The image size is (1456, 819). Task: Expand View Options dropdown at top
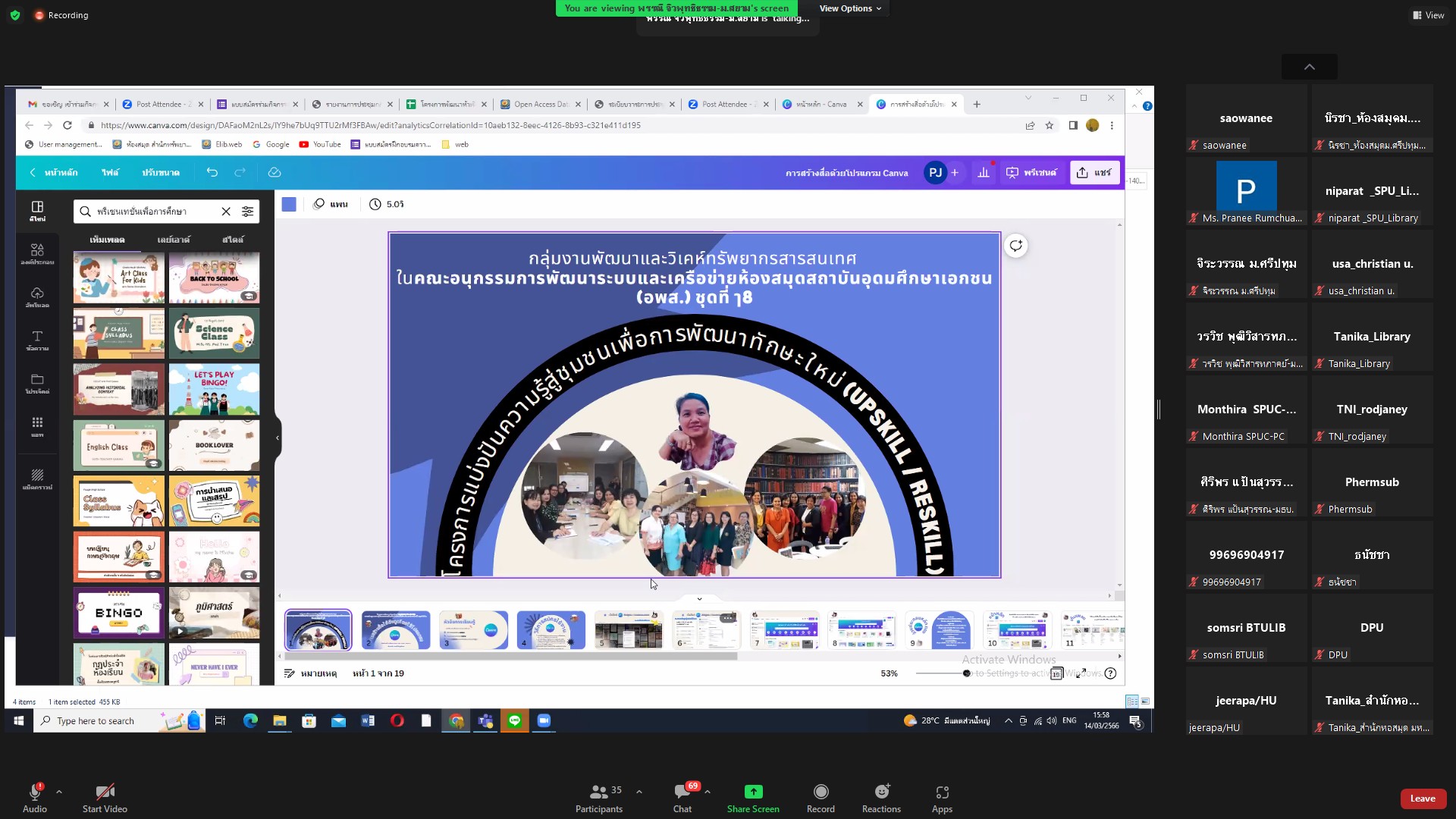point(850,8)
